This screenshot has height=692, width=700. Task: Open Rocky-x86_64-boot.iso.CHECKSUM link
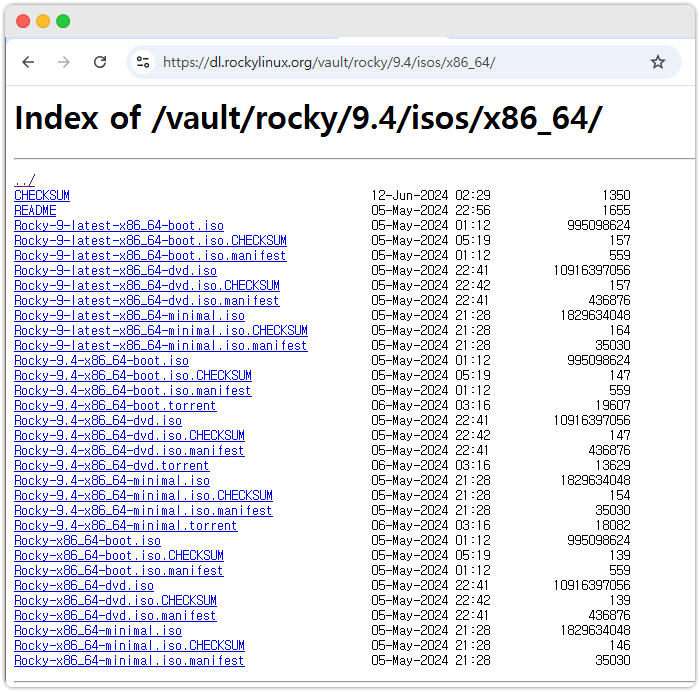tap(119, 555)
